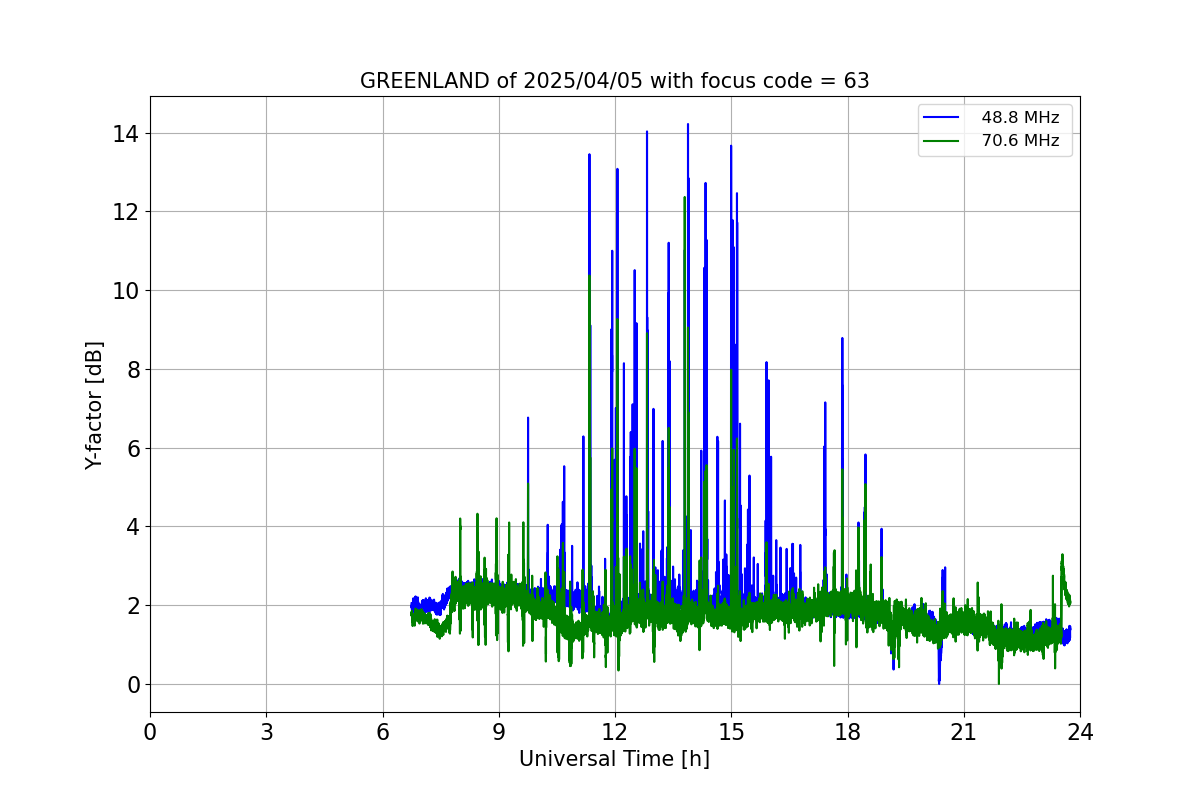Click y-axis tick label 14
Image resolution: width=1200 pixels, height=800 pixels.
click(x=127, y=133)
